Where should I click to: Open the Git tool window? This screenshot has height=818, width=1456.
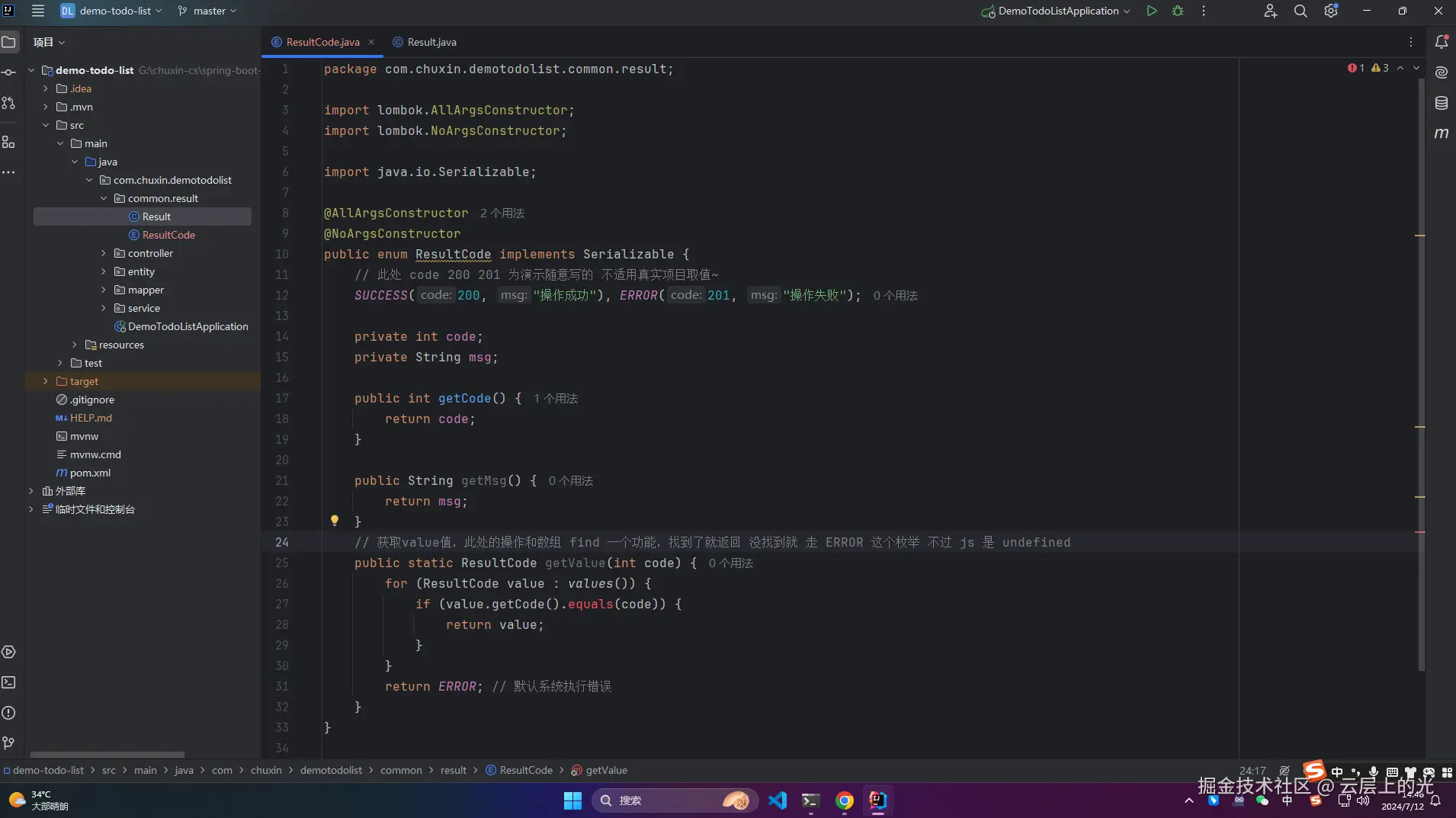(9, 743)
